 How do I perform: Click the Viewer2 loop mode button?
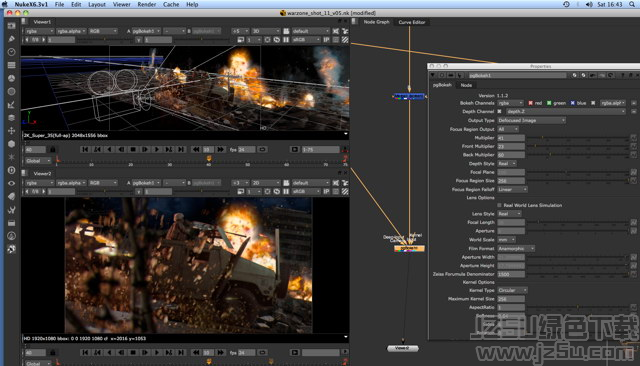click(x=262, y=352)
